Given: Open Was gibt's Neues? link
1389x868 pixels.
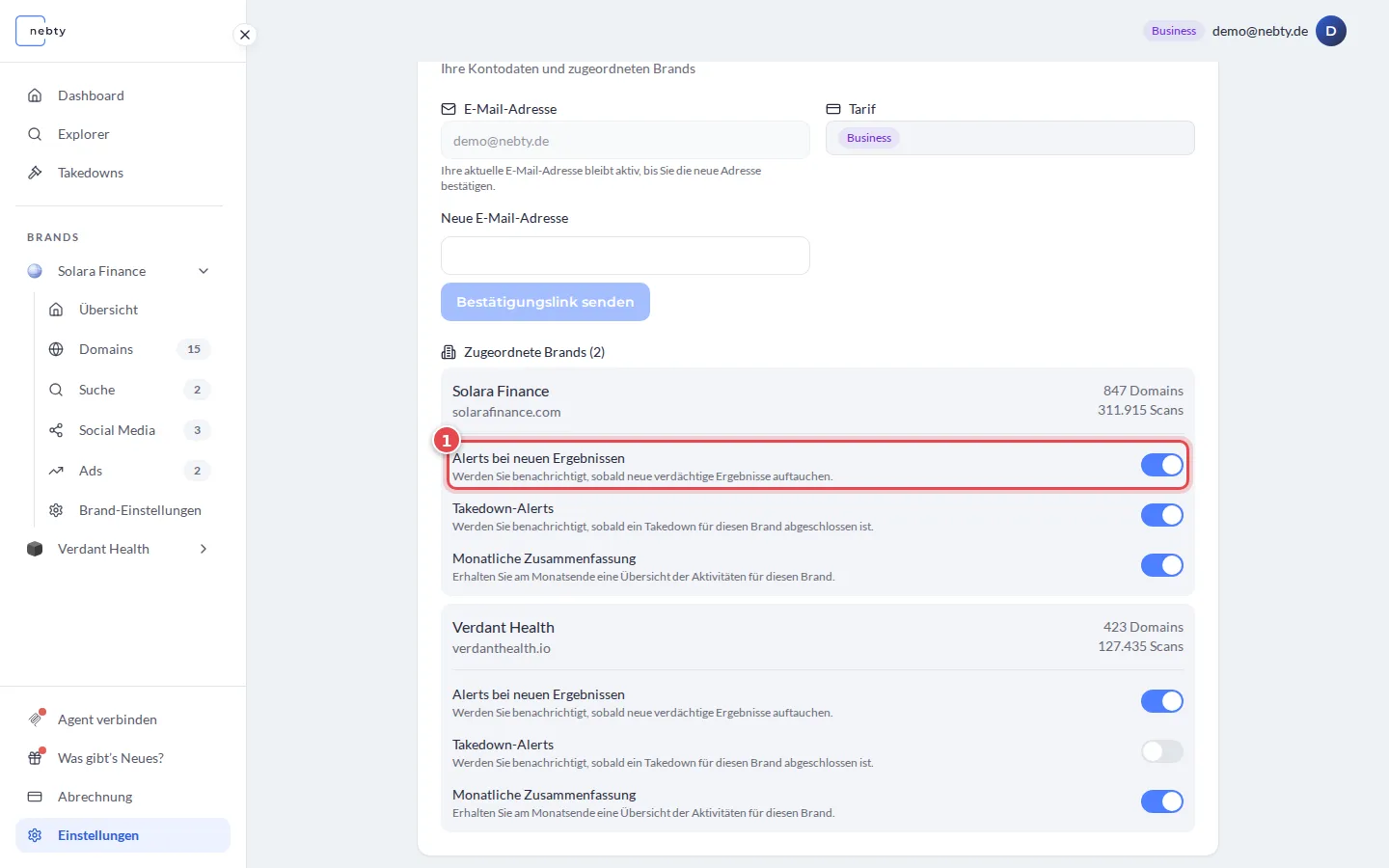Looking at the screenshot, I should (123, 758).
